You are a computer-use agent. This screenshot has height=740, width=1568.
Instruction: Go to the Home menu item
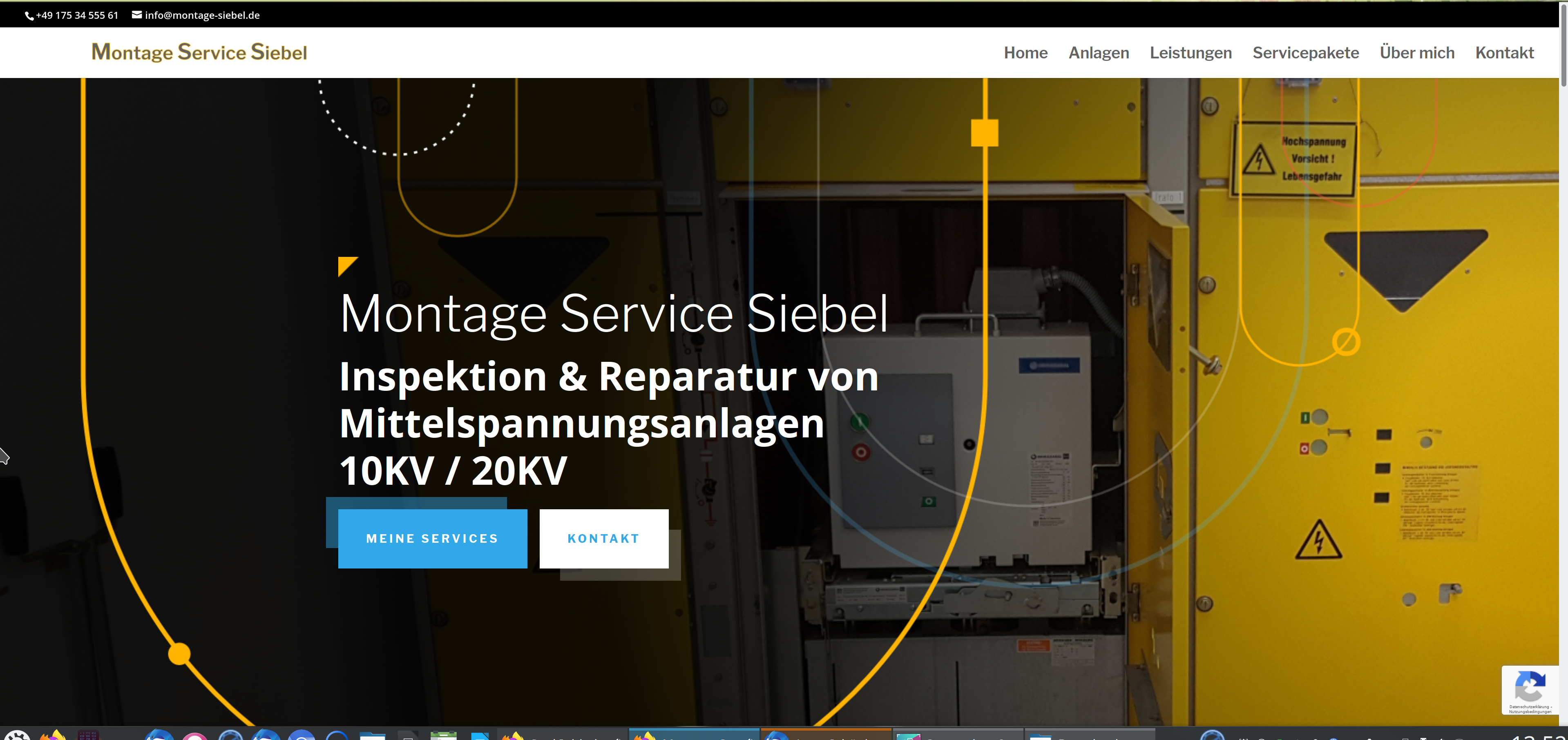[x=1025, y=53]
